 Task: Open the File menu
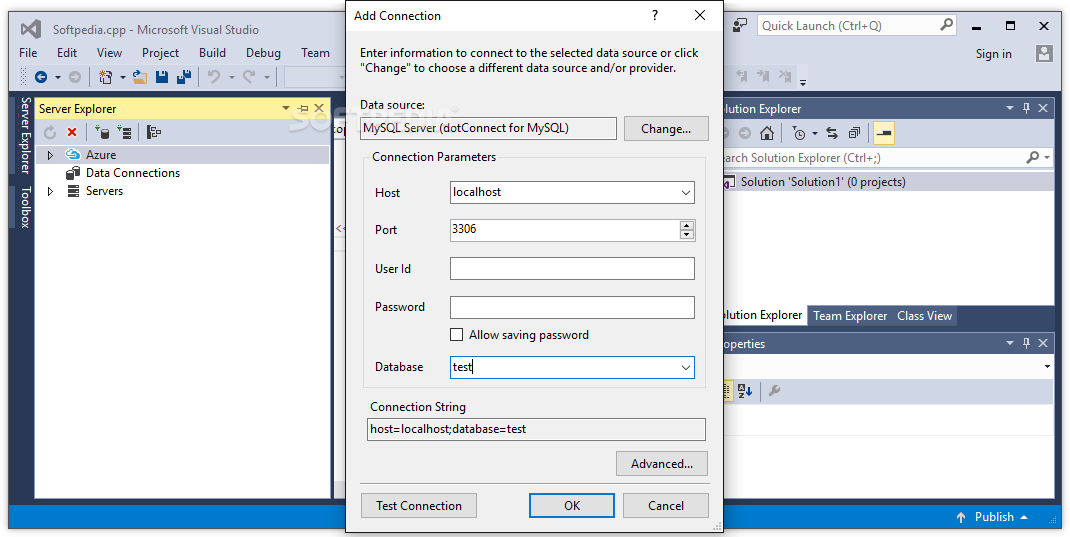point(29,53)
